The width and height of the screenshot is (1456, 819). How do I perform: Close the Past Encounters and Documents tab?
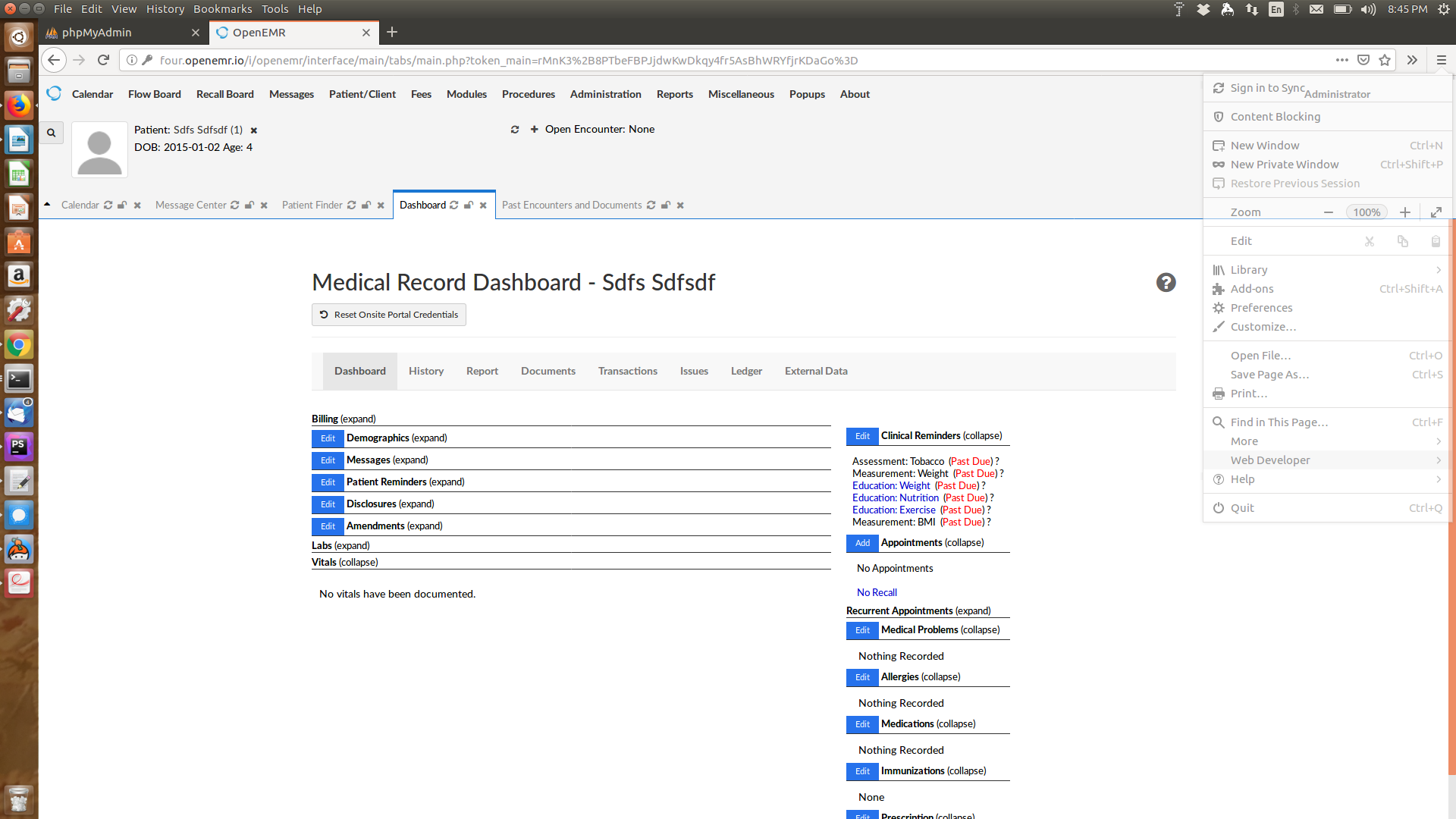click(x=680, y=206)
